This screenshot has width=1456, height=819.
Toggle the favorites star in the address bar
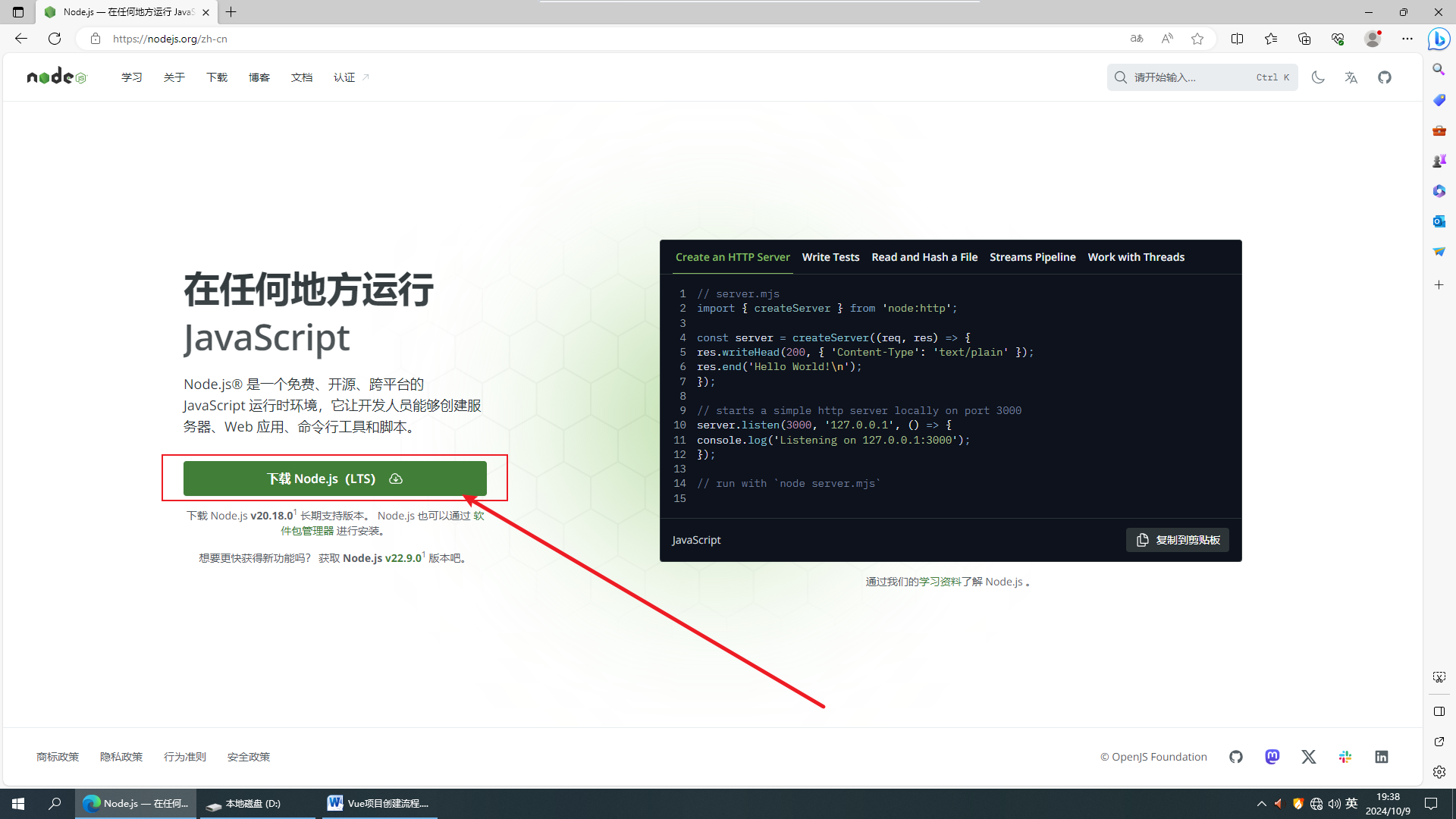(x=1197, y=38)
